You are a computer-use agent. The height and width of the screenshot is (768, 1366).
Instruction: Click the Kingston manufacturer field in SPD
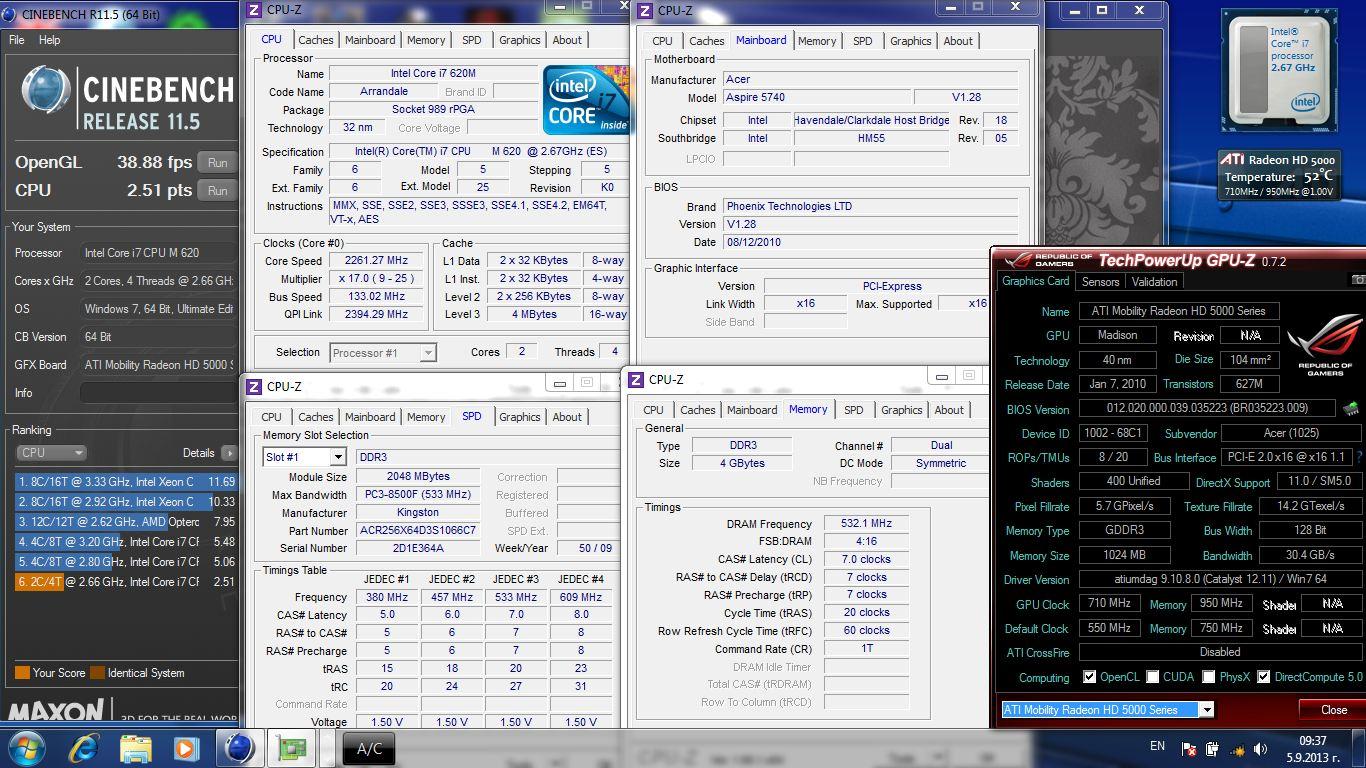coord(418,513)
